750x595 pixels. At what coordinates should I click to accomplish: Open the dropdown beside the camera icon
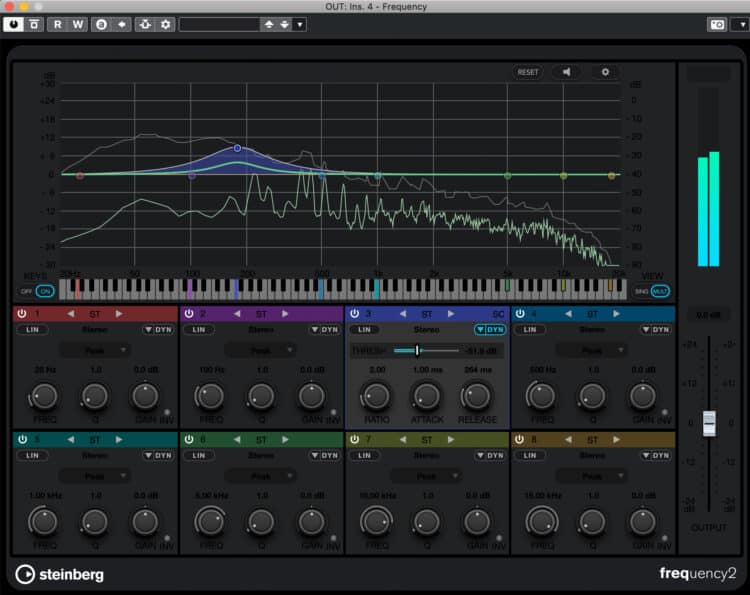742,24
